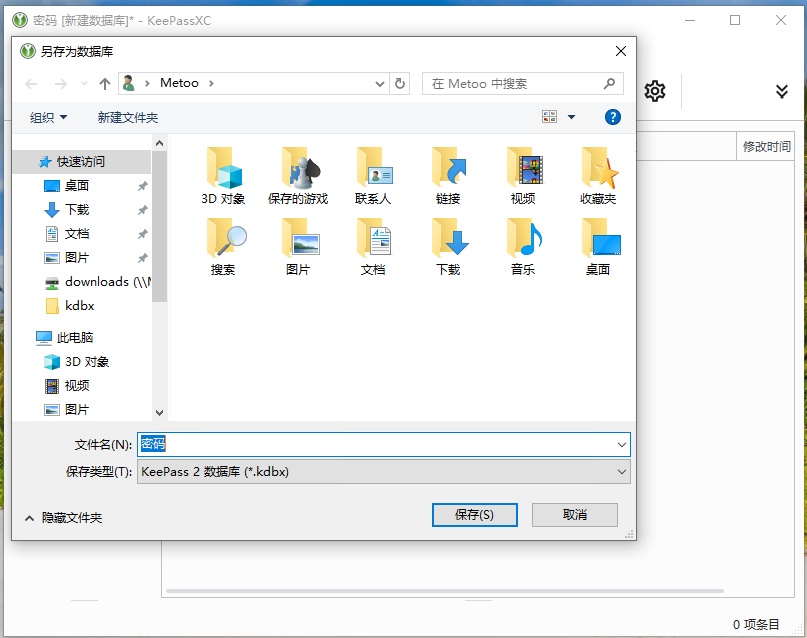Click the 保存(S) button

pyautogui.click(x=475, y=514)
